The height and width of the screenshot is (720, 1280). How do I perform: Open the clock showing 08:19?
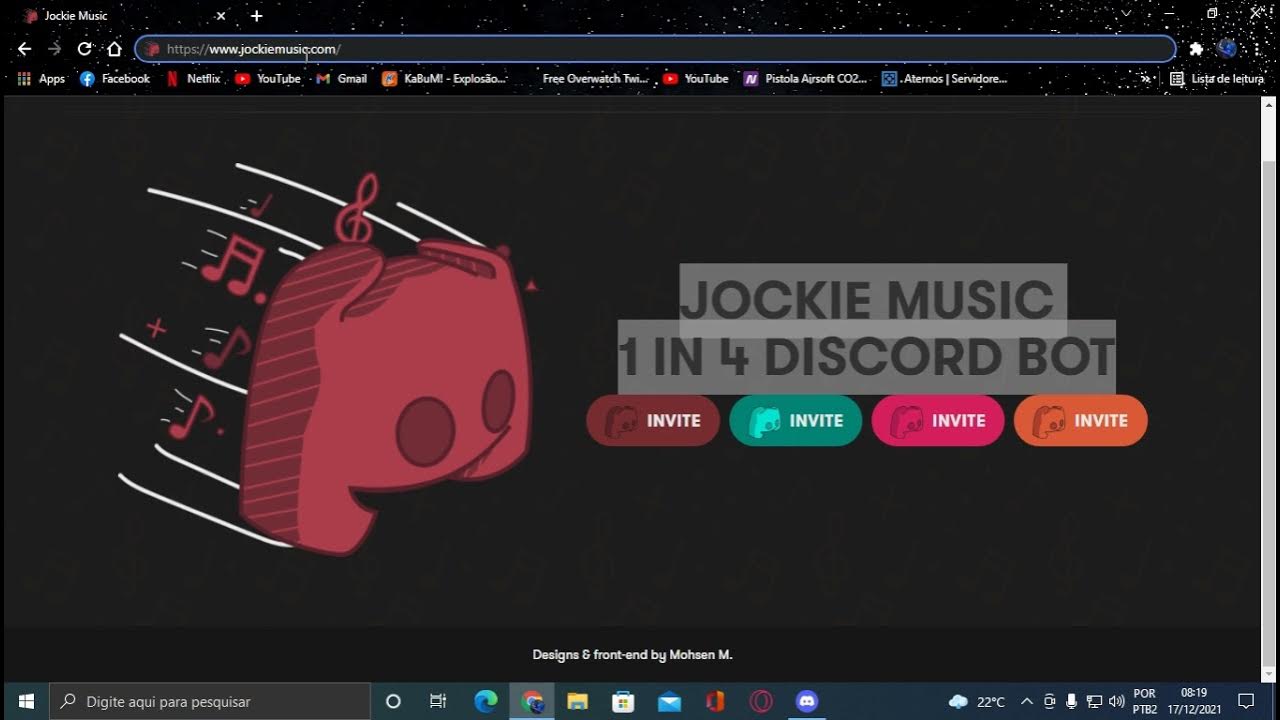(1194, 702)
